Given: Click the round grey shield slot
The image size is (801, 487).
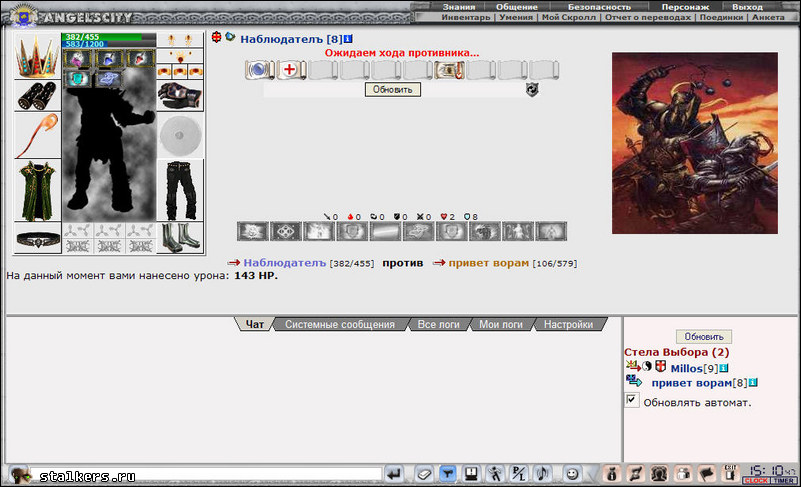Looking at the screenshot, I should [180, 135].
